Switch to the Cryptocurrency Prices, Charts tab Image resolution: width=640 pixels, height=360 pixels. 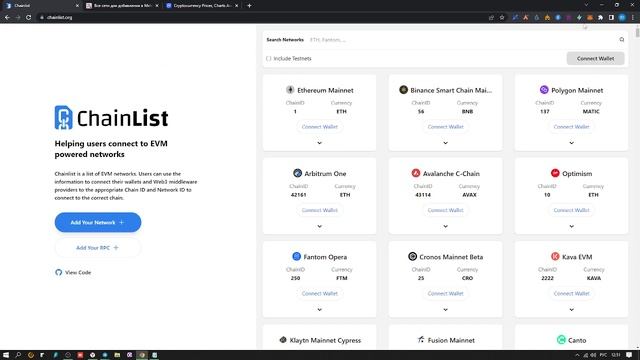(201, 6)
